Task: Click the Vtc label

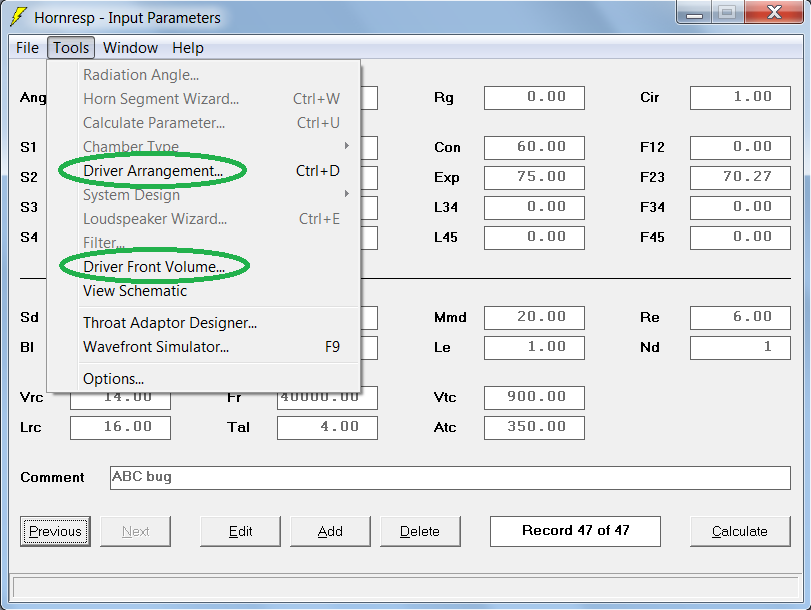Action: pos(445,397)
